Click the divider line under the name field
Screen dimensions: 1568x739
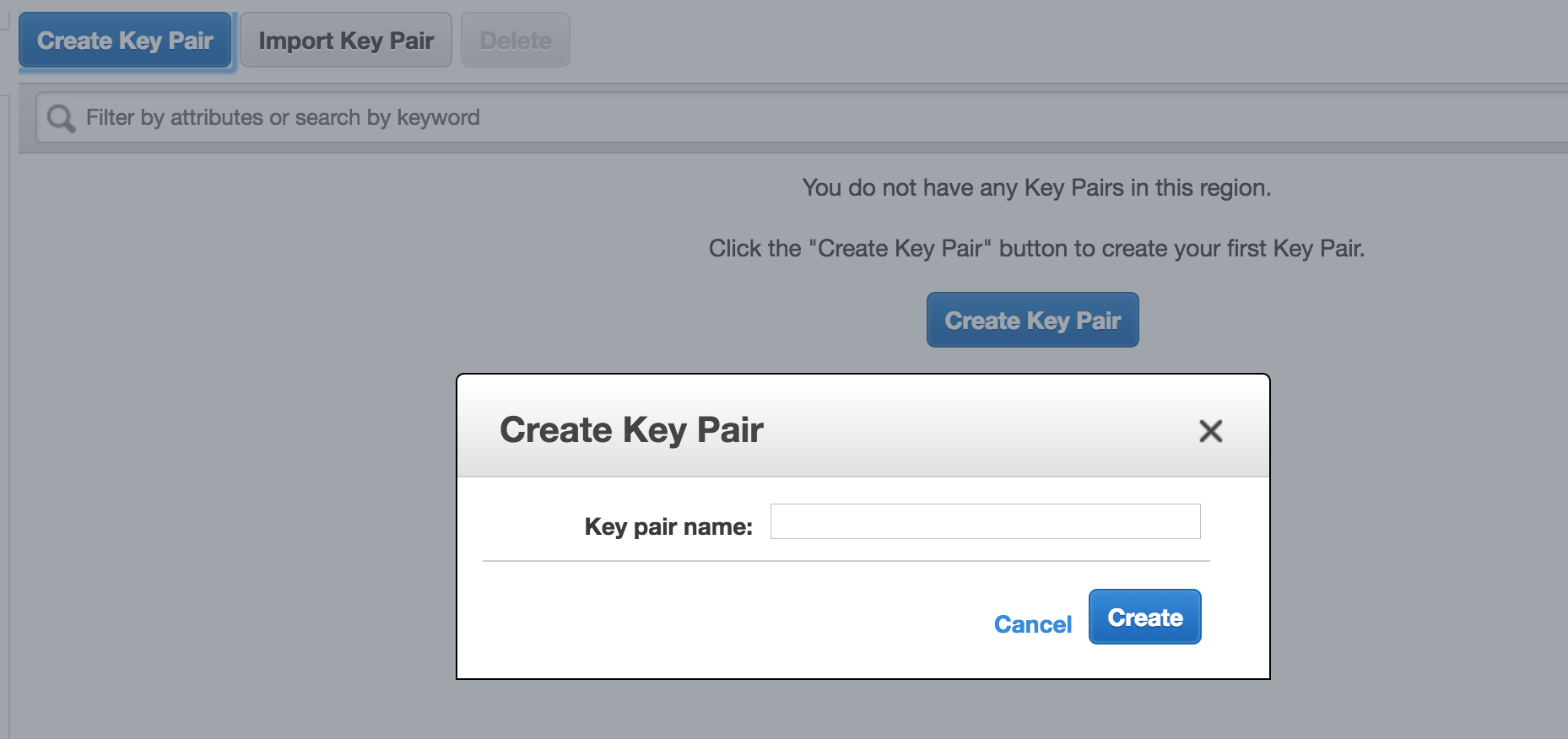click(x=846, y=561)
